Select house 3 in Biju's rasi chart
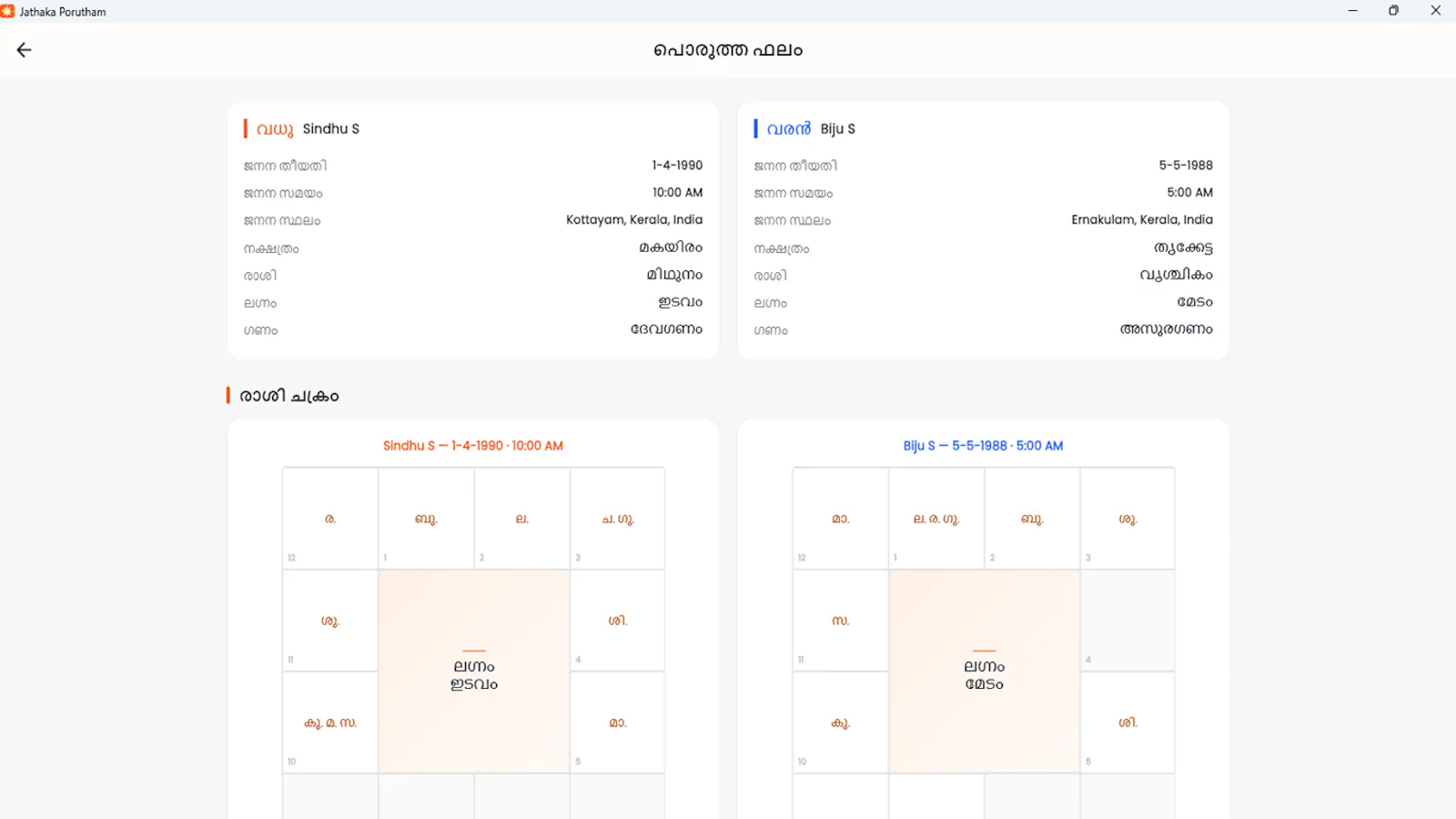 pos(1128,519)
